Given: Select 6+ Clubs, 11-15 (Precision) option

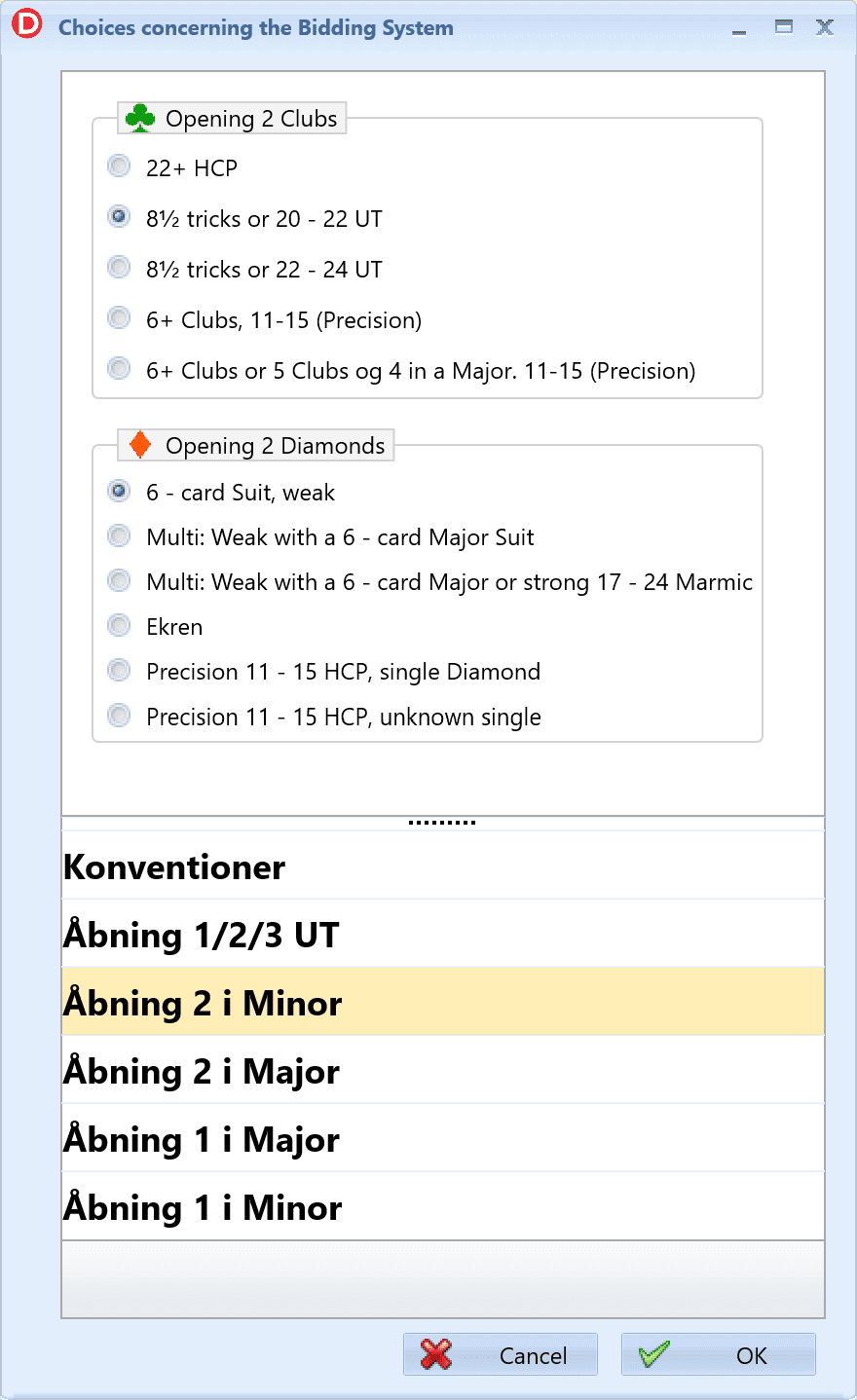Looking at the screenshot, I should tap(119, 318).
